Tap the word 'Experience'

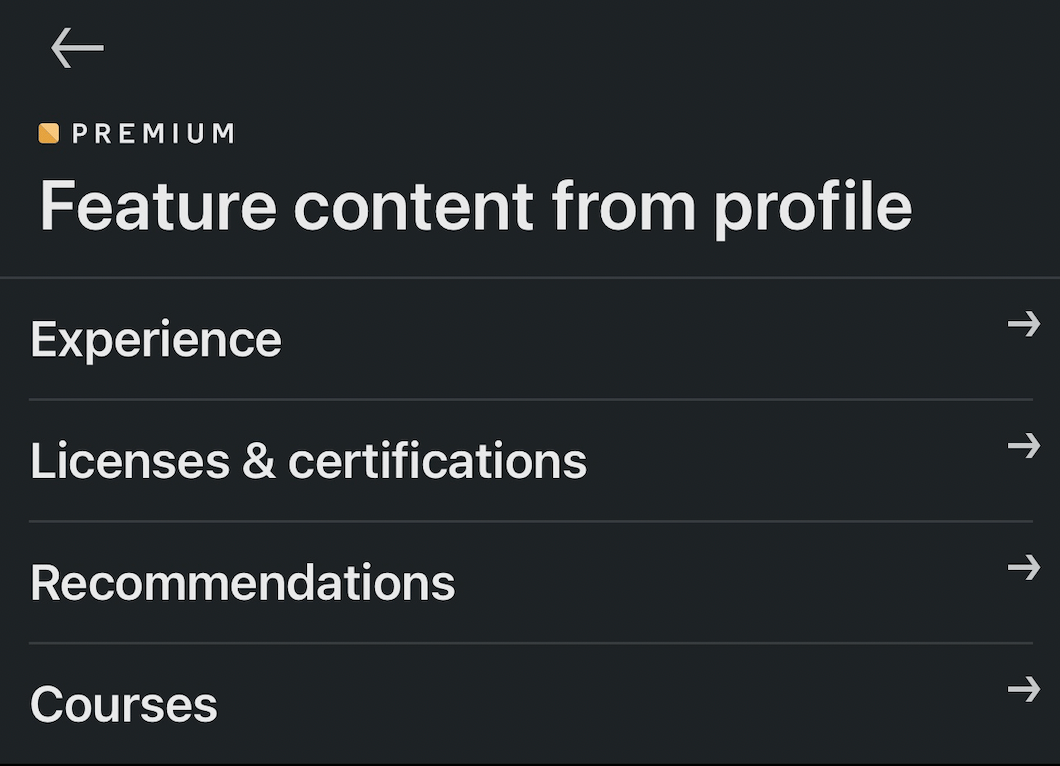pyautogui.click(x=156, y=340)
